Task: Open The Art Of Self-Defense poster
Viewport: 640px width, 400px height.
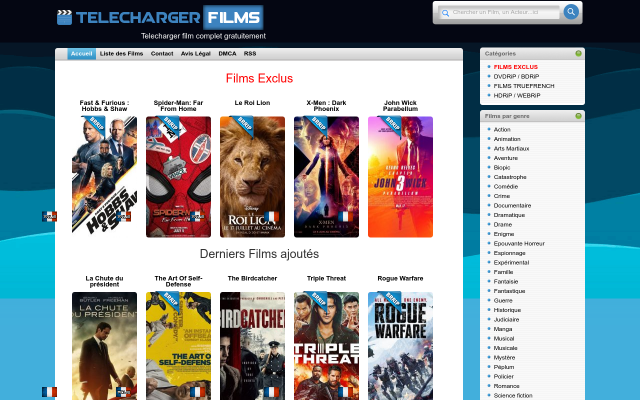Action: [x=178, y=346]
